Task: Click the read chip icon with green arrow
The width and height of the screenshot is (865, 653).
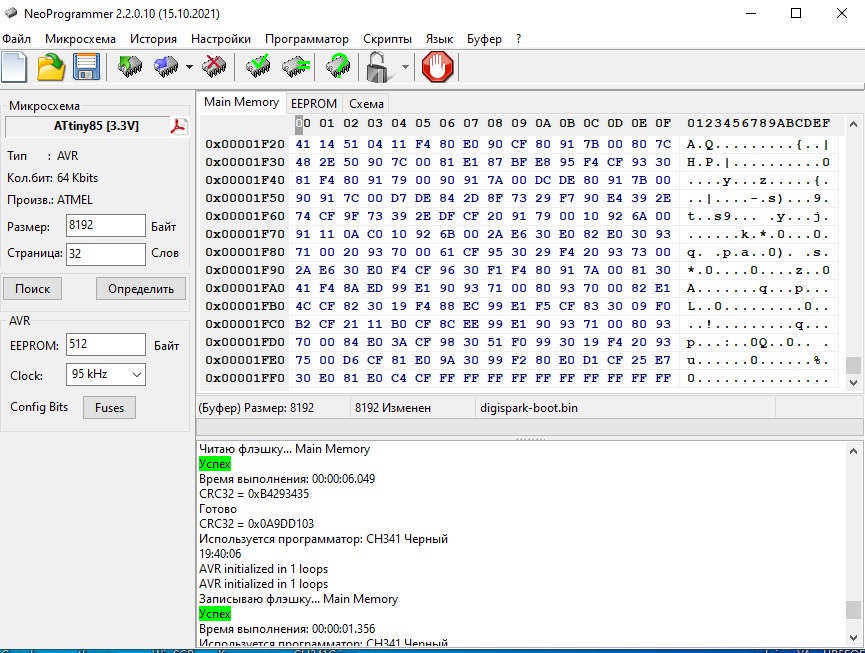Action: [x=130, y=68]
